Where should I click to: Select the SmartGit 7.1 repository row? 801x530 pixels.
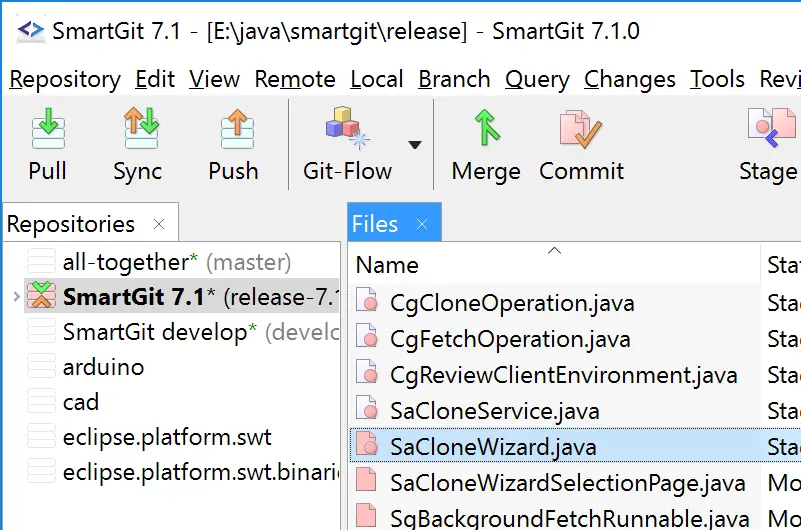pos(181,296)
